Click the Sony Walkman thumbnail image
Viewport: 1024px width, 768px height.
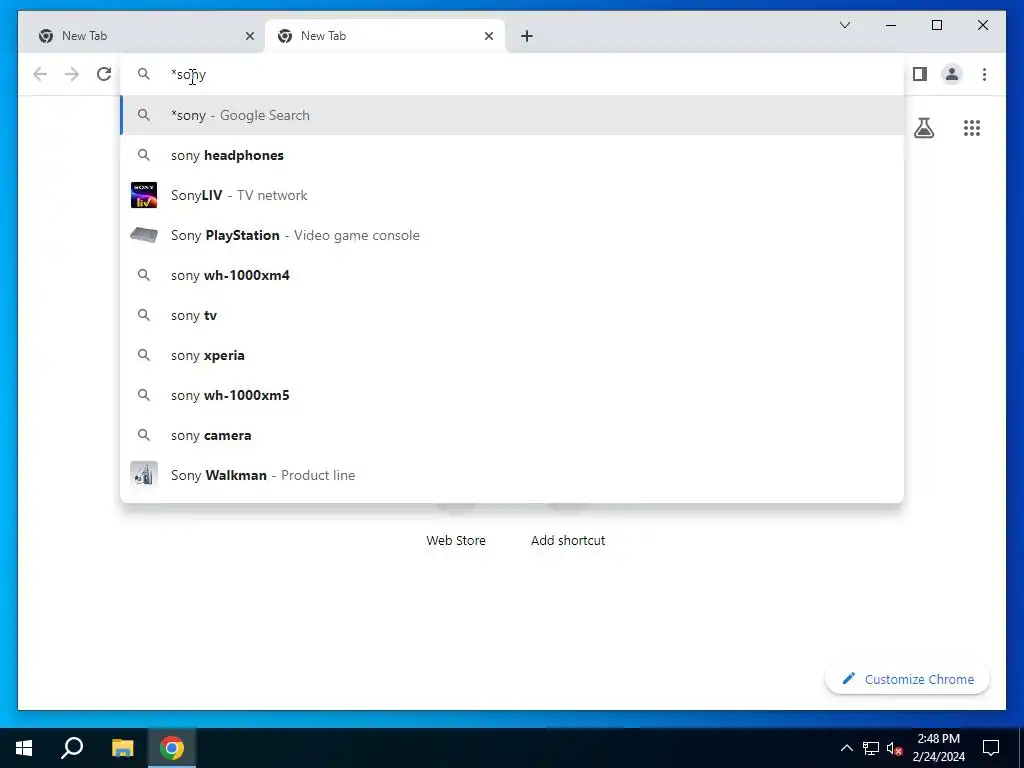pyautogui.click(x=144, y=475)
